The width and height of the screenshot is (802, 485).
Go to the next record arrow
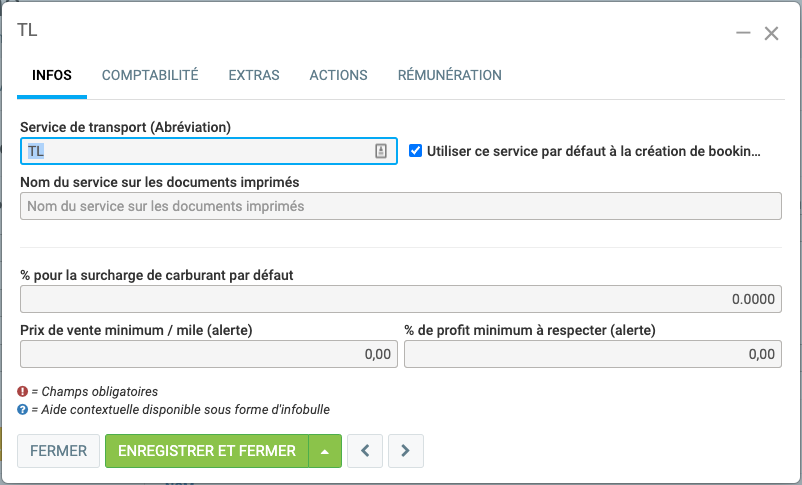(x=405, y=451)
